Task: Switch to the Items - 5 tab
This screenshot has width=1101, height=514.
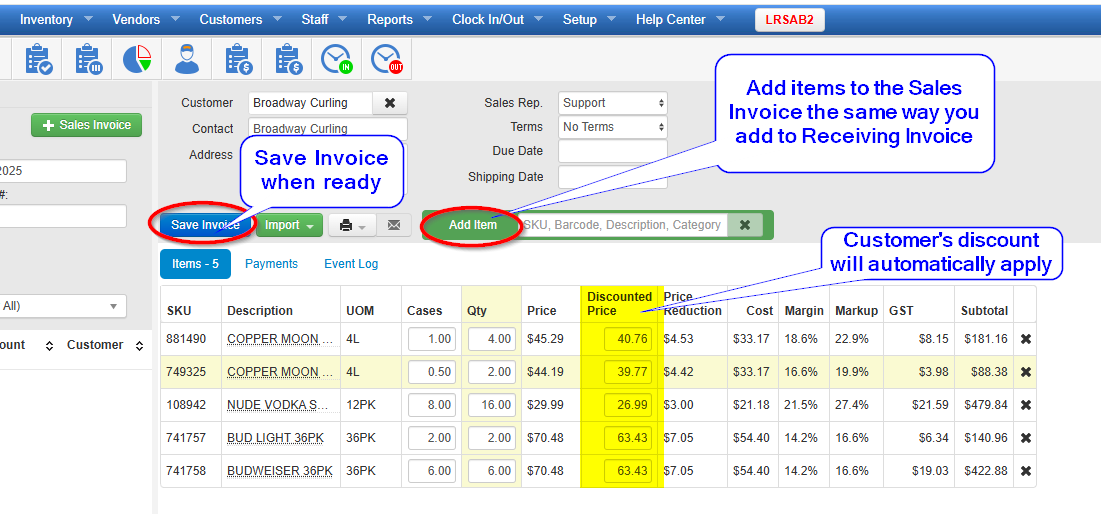Action: (x=195, y=264)
